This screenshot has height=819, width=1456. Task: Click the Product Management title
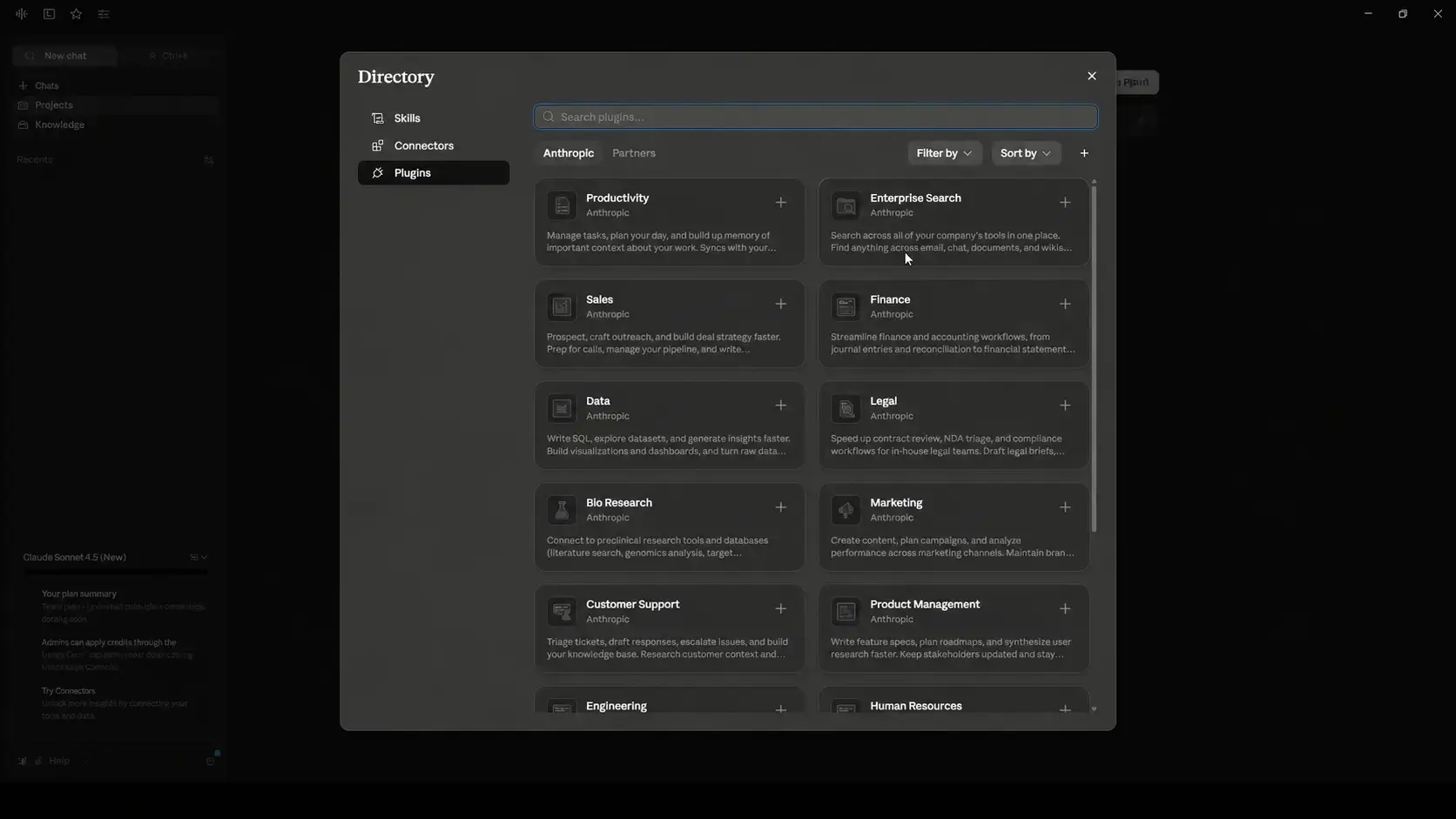coord(925,605)
